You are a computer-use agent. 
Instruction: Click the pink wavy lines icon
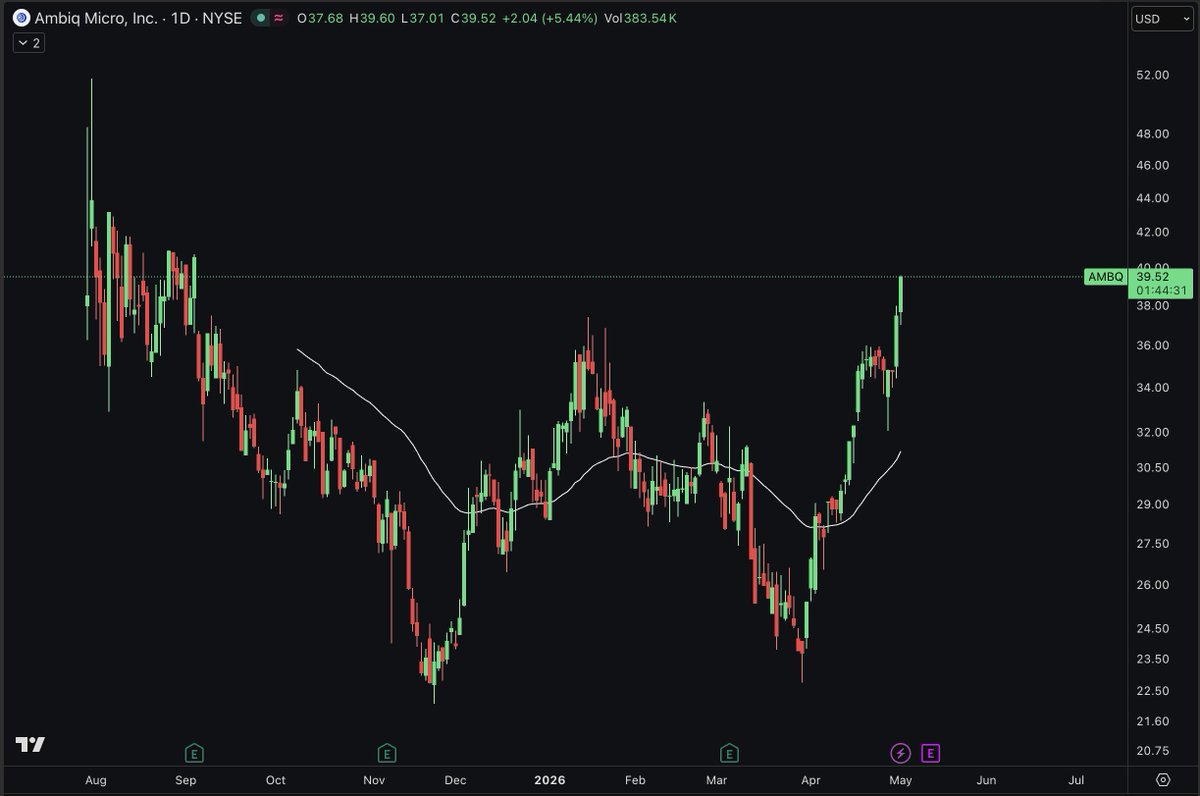click(x=277, y=18)
